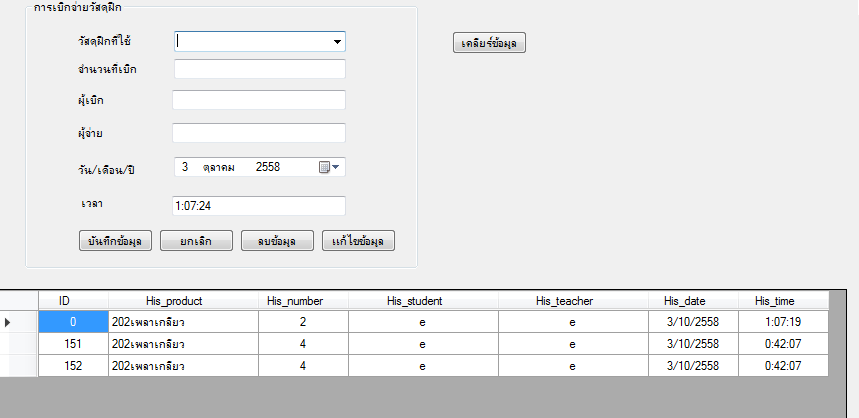Click His_number cell with value 2
The image size is (859, 418).
point(303,322)
